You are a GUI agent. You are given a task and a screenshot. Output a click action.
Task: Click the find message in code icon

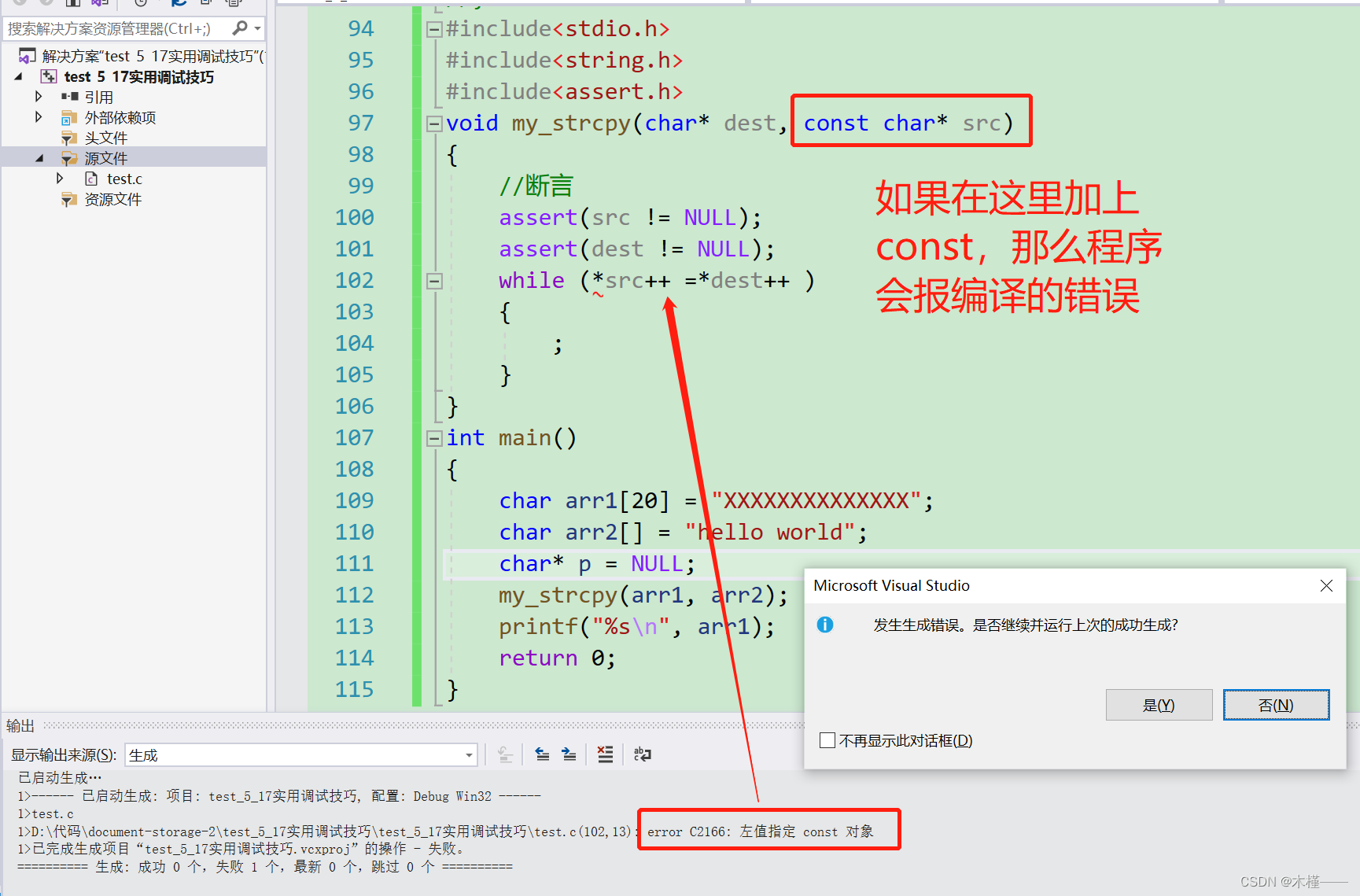pyautogui.click(x=506, y=755)
